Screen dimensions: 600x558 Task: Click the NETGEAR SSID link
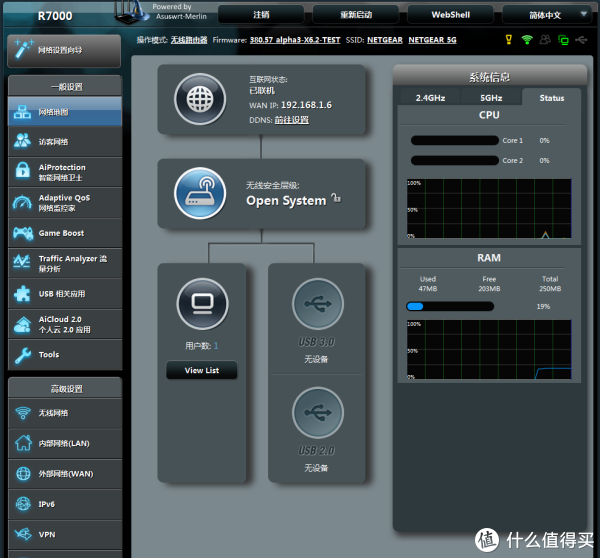point(385,40)
